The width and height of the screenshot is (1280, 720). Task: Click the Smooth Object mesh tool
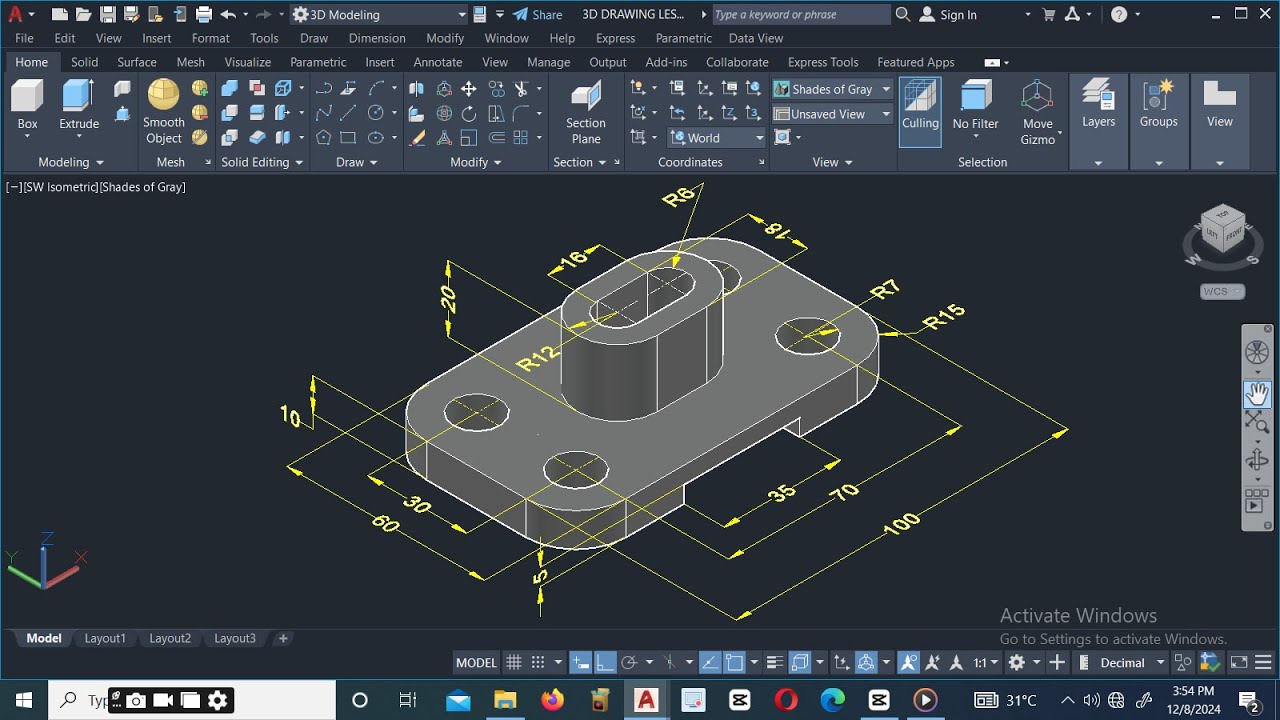tap(163, 112)
